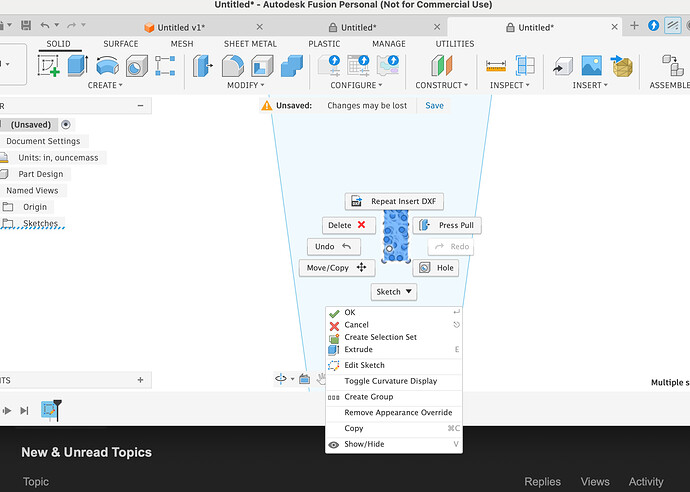Select the Create Sketch tool
The image size is (690, 492).
click(x=48, y=66)
